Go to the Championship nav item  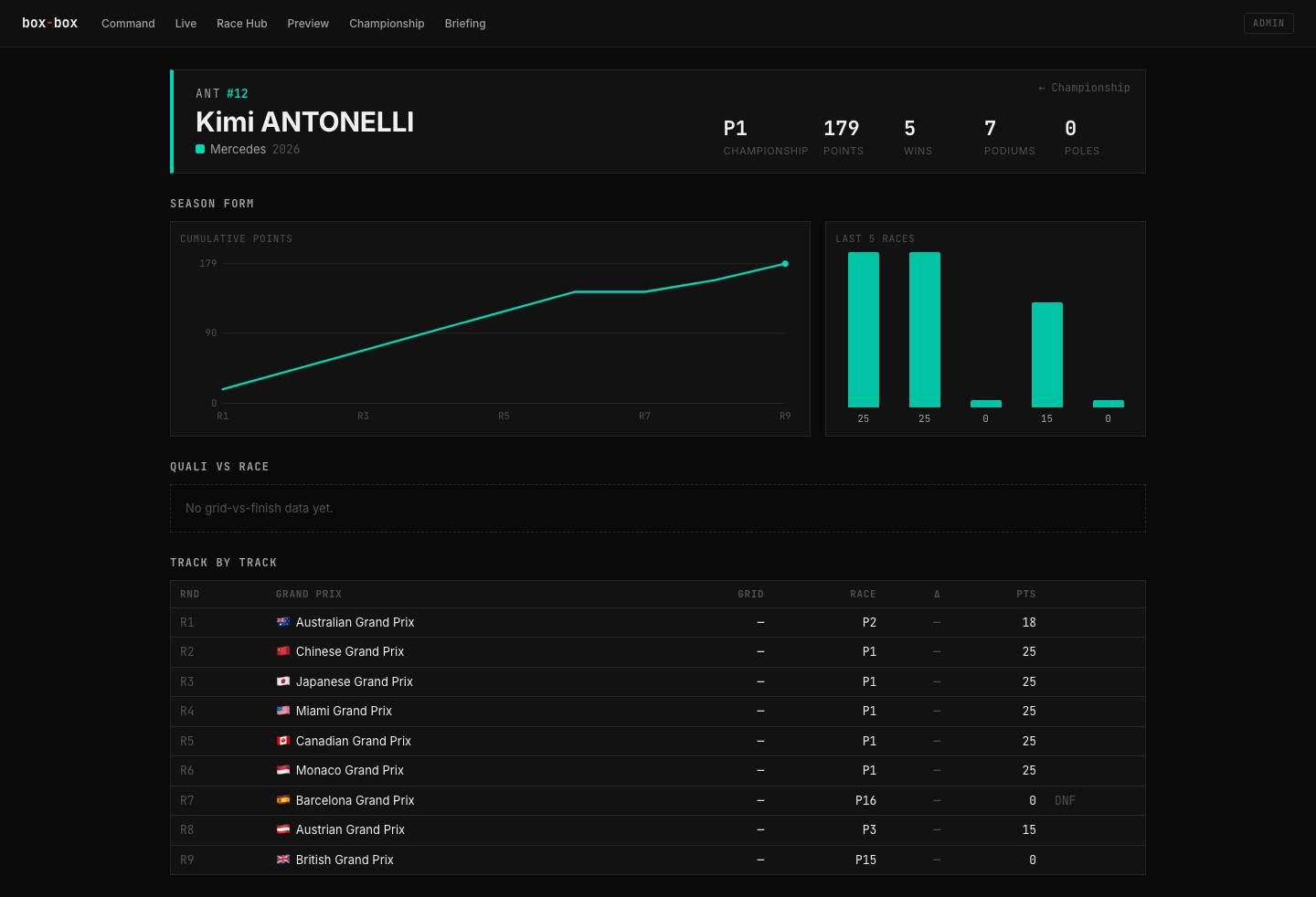pos(387,24)
